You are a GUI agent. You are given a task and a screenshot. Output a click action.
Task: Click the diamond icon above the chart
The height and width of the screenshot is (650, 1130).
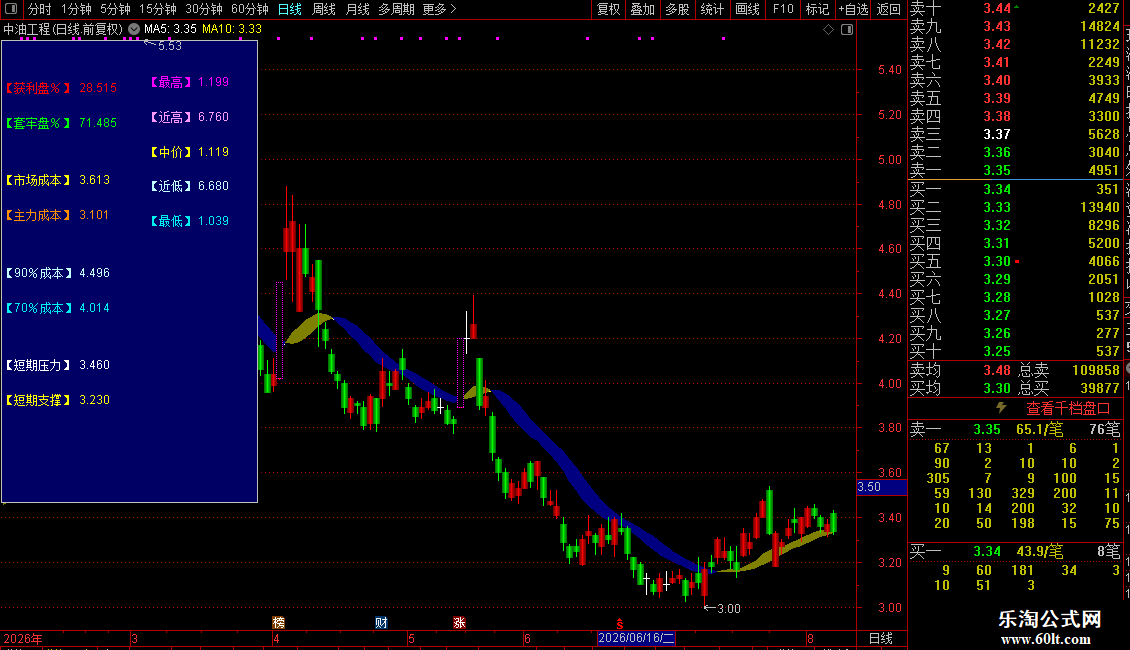coord(828,30)
